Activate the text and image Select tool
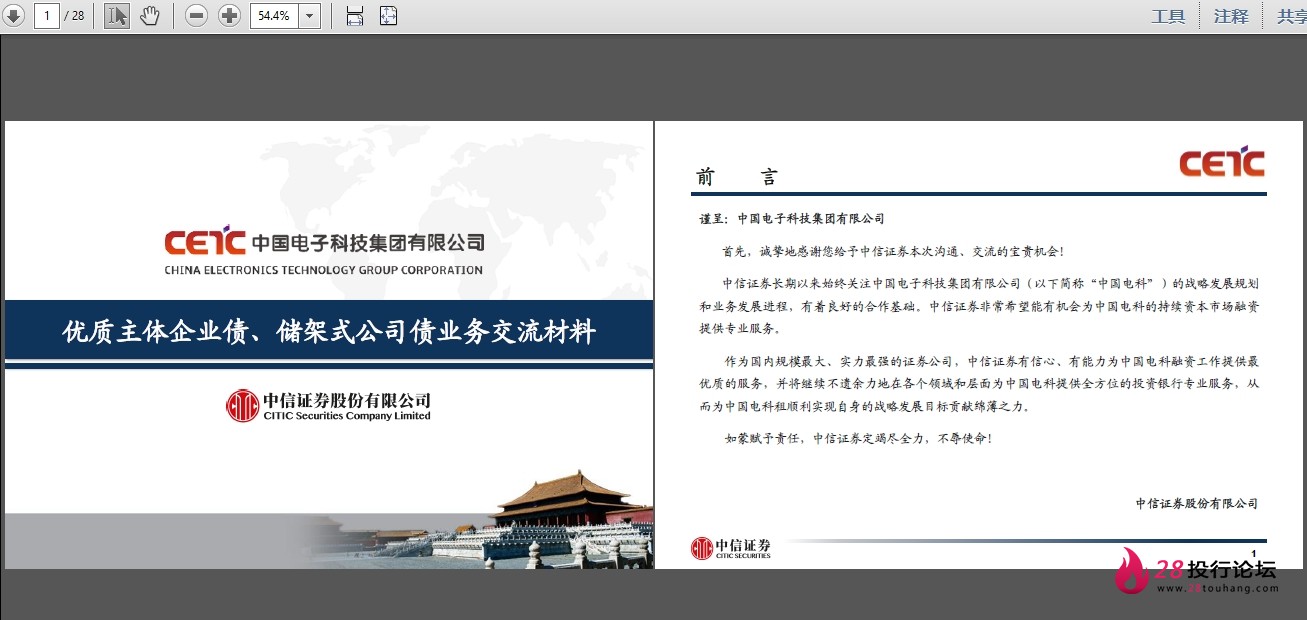Screen dimensions: 1307x620 [x=117, y=16]
